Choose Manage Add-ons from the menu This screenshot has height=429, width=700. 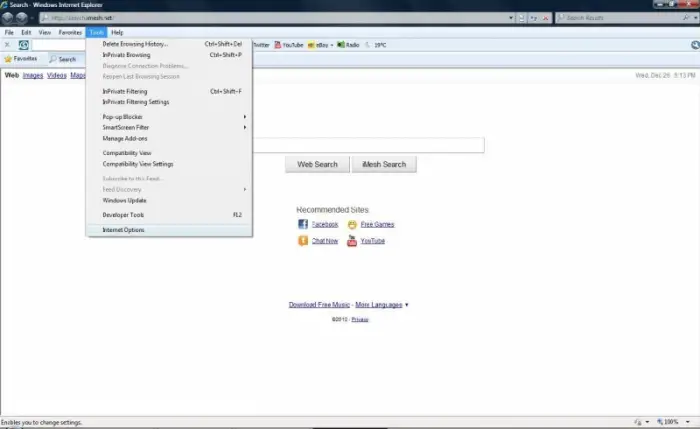169,139
